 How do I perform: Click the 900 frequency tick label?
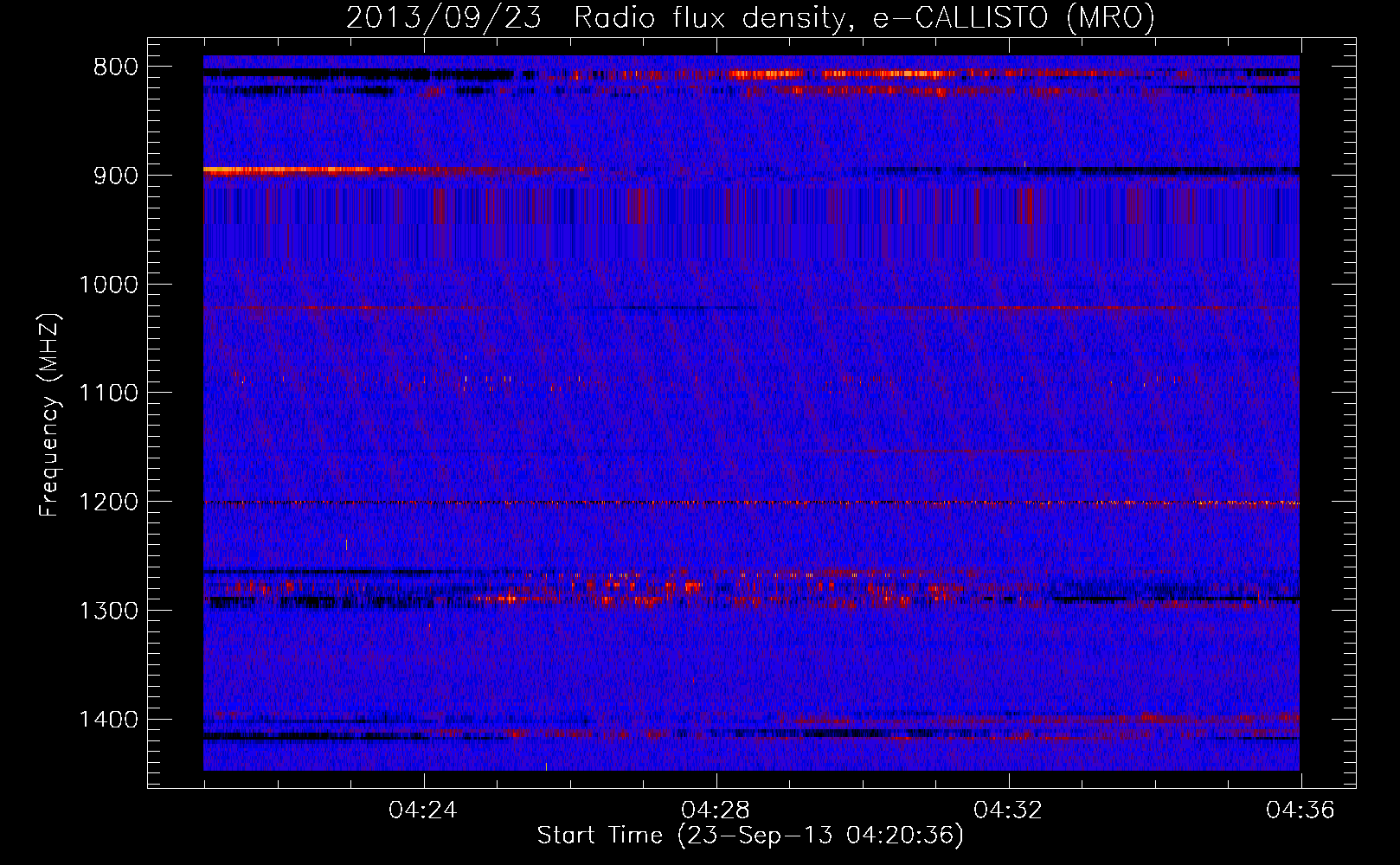(115, 176)
